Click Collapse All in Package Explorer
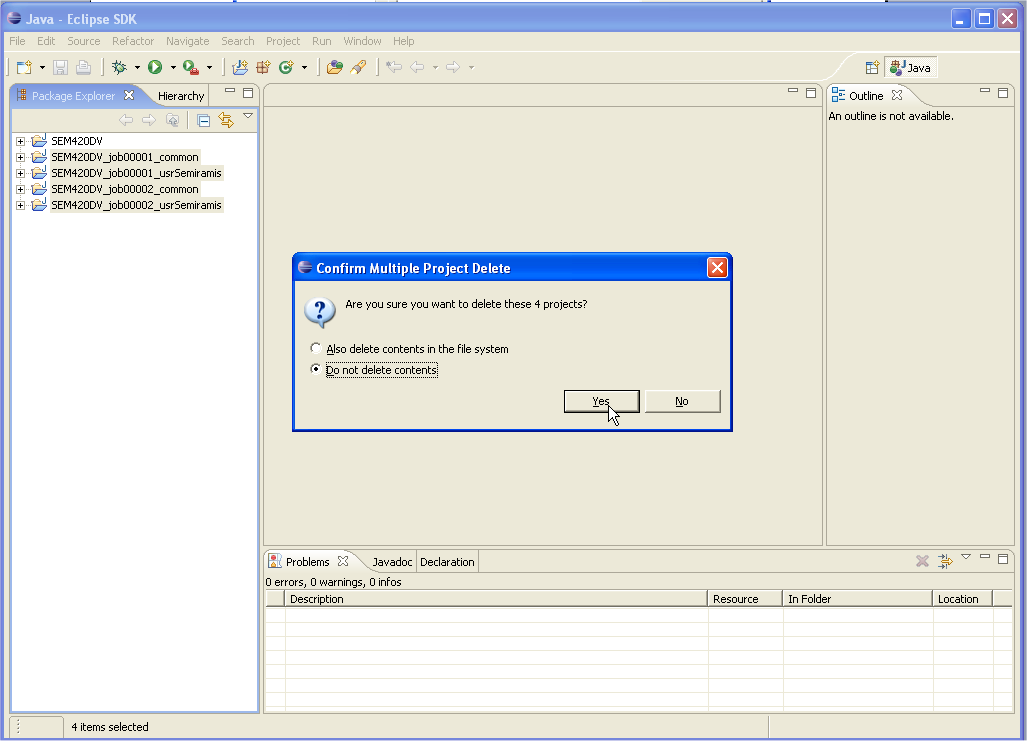Image resolution: width=1027 pixels, height=741 pixels. tap(203, 120)
